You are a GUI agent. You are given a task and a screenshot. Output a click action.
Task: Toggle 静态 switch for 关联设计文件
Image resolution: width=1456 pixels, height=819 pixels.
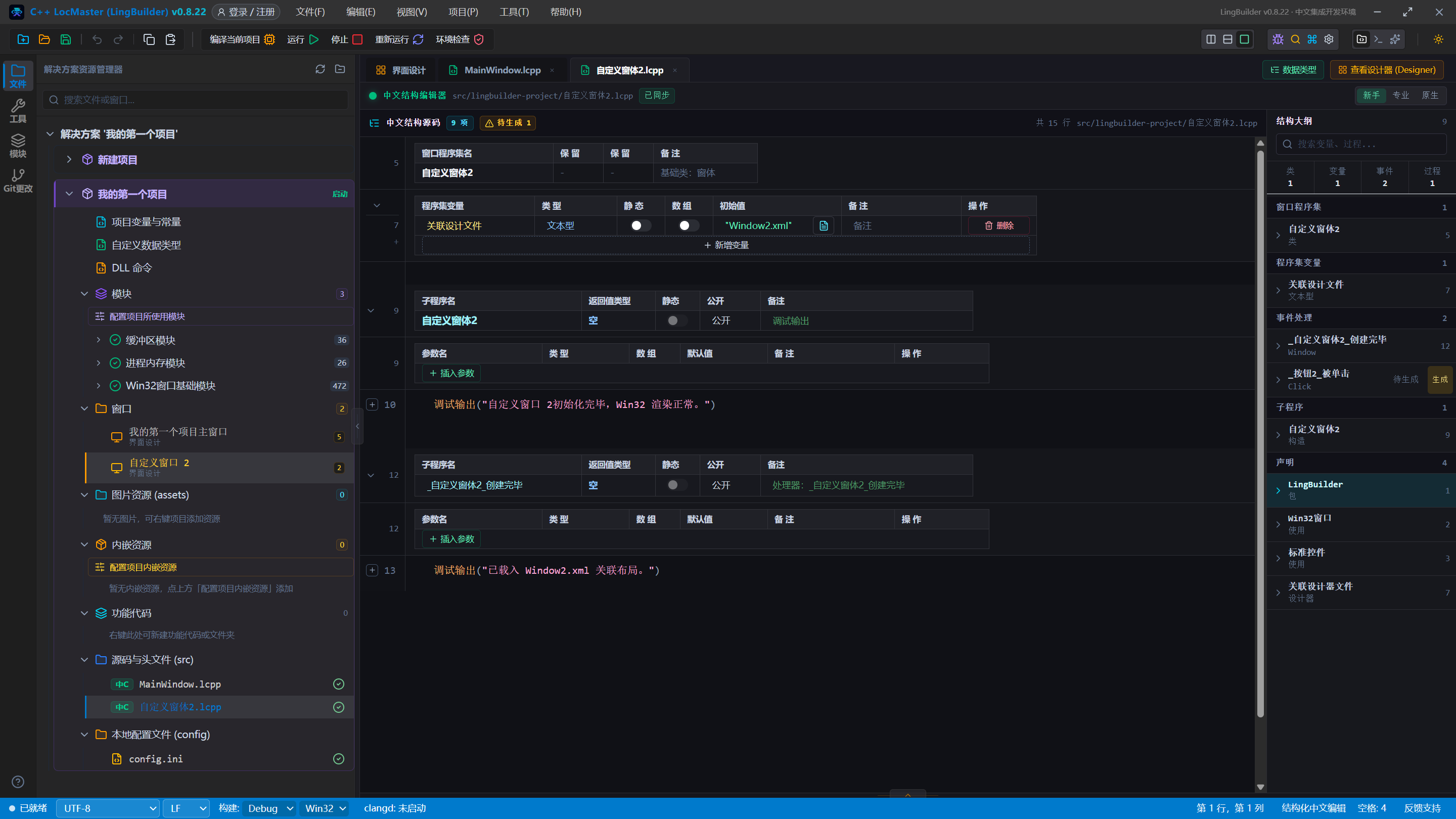click(x=641, y=225)
